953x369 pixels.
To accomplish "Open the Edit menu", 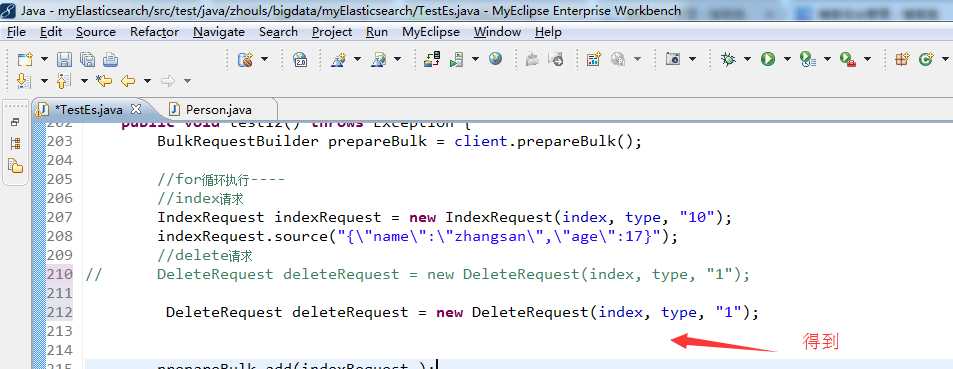I will click(x=51, y=32).
